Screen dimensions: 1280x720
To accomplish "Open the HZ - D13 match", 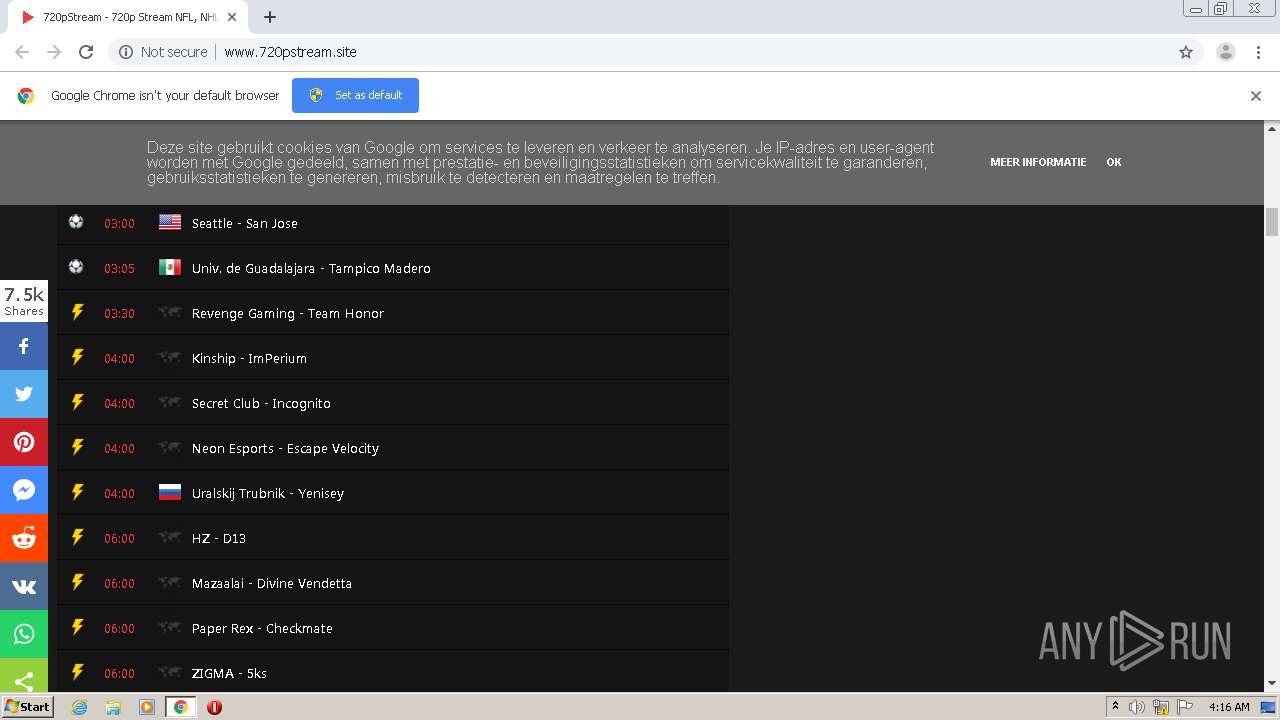I will pos(219,538).
